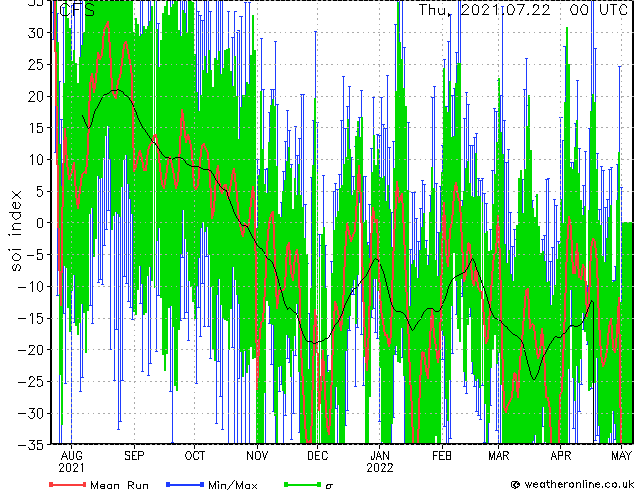Click the 30 y-axis value
Viewport: 634px width, 490px height.
click(x=36, y=33)
